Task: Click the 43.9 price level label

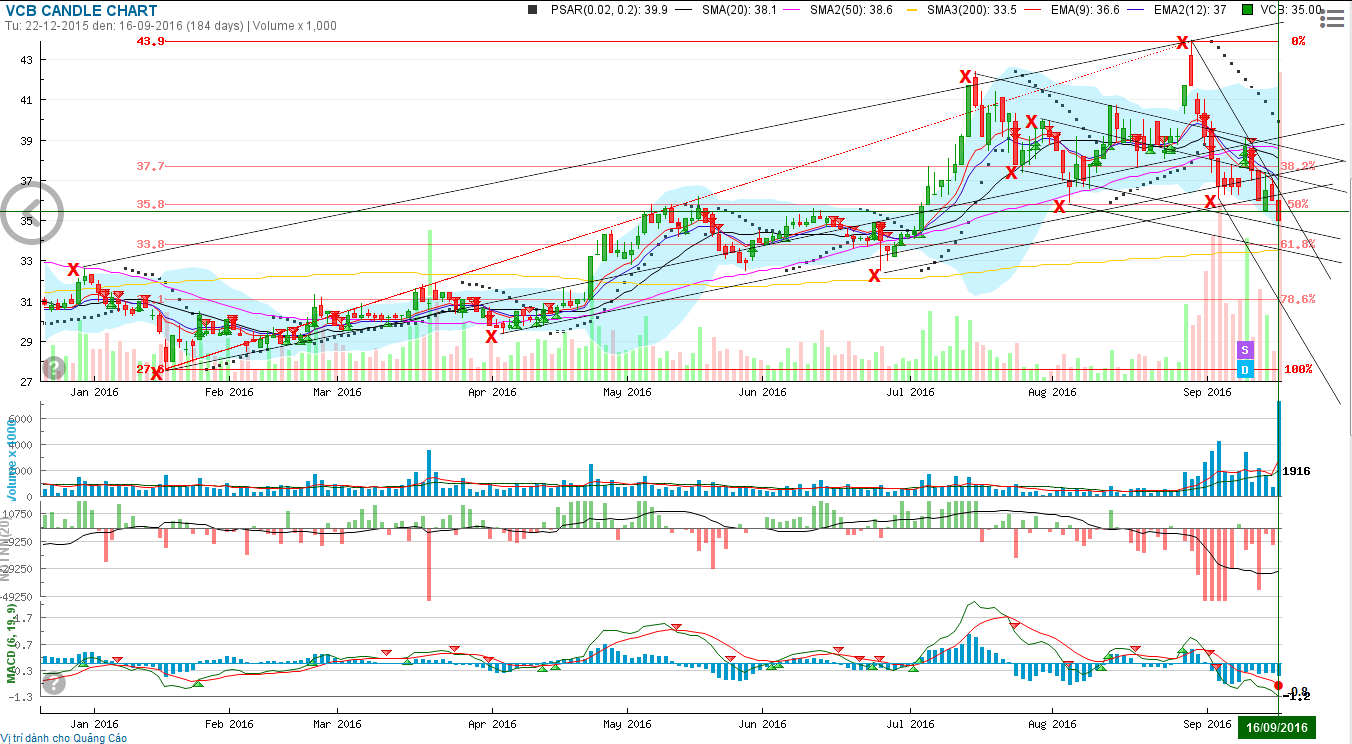Action: pyautogui.click(x=151, y=41)
